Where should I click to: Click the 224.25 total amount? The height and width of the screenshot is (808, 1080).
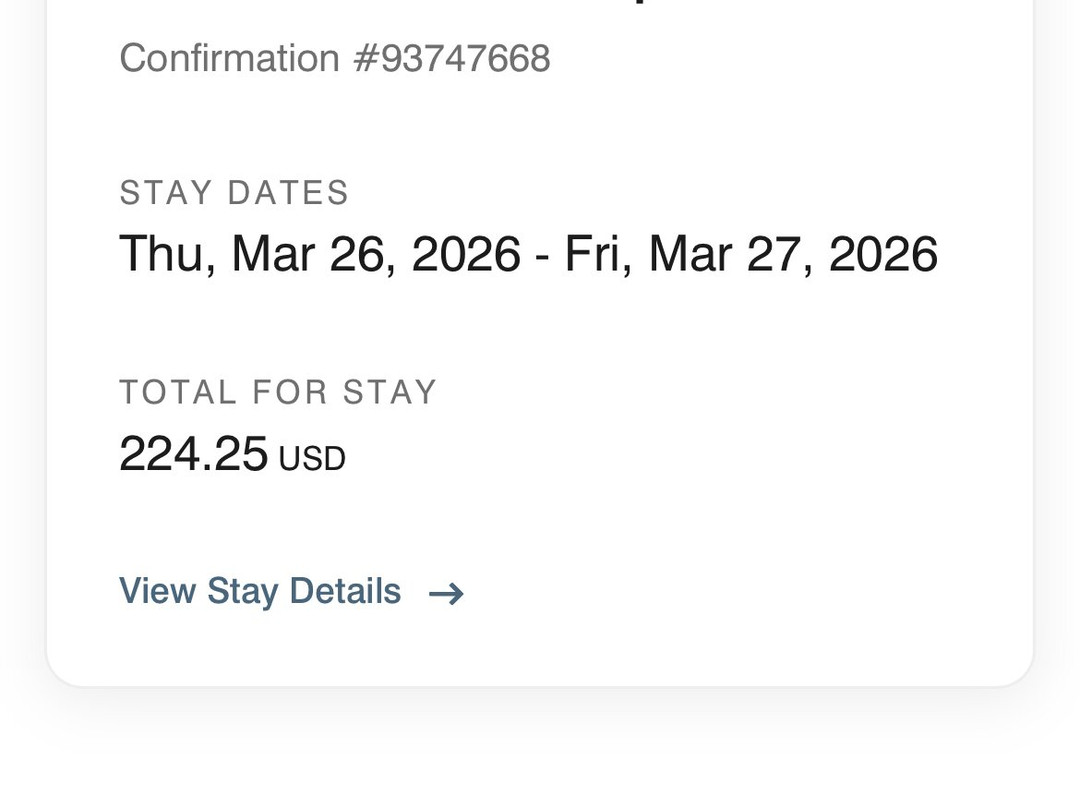(193, 453)
